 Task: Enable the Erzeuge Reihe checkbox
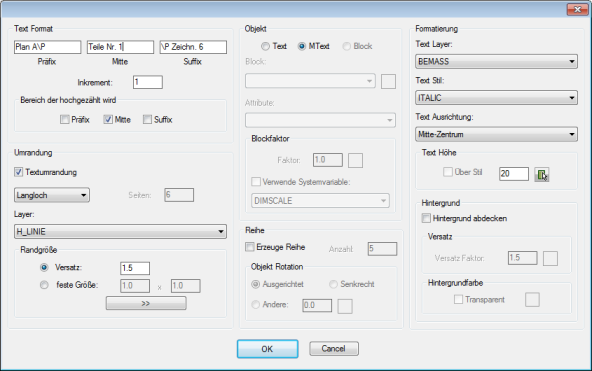(x=250, y=247)
